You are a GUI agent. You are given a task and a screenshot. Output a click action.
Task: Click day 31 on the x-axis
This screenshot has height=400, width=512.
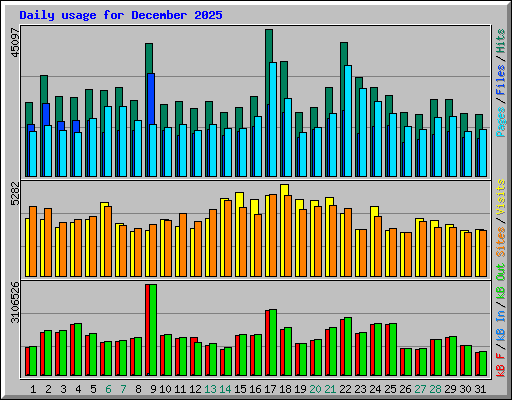tap(480, 389)
